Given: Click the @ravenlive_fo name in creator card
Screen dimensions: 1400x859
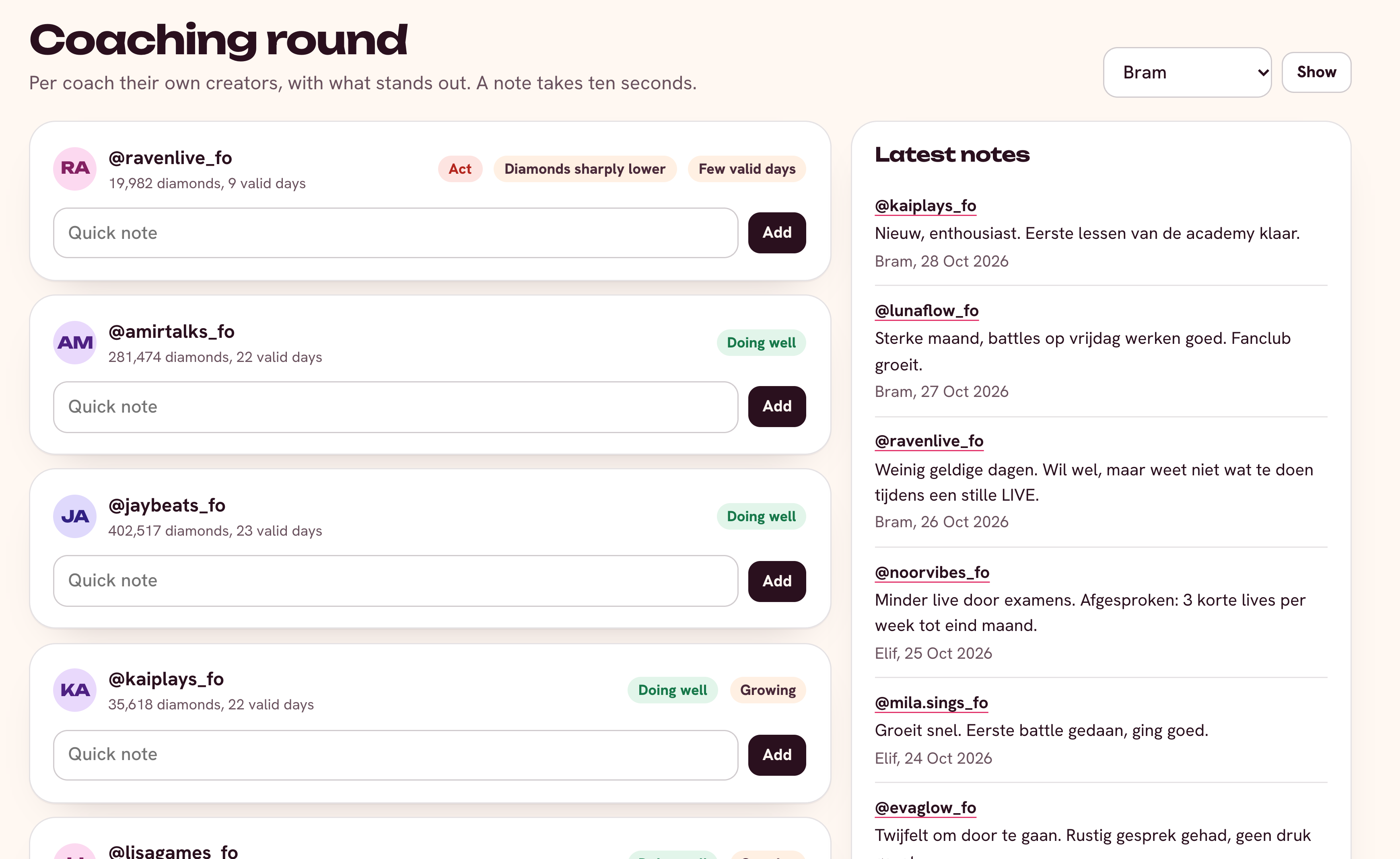Looking at the screenshot, I should pyautogui.click(x=170, y=158).
